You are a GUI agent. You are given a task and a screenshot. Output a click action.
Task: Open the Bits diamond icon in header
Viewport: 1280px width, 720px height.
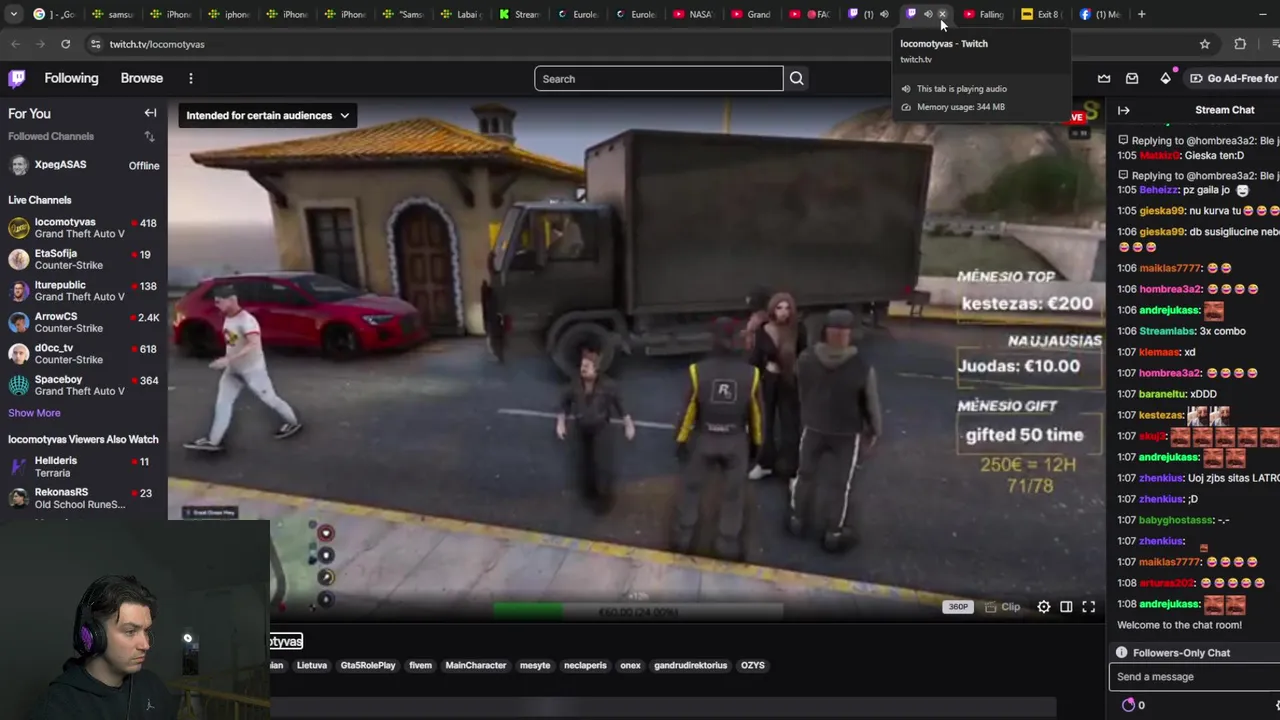(x=1165, y=79)
